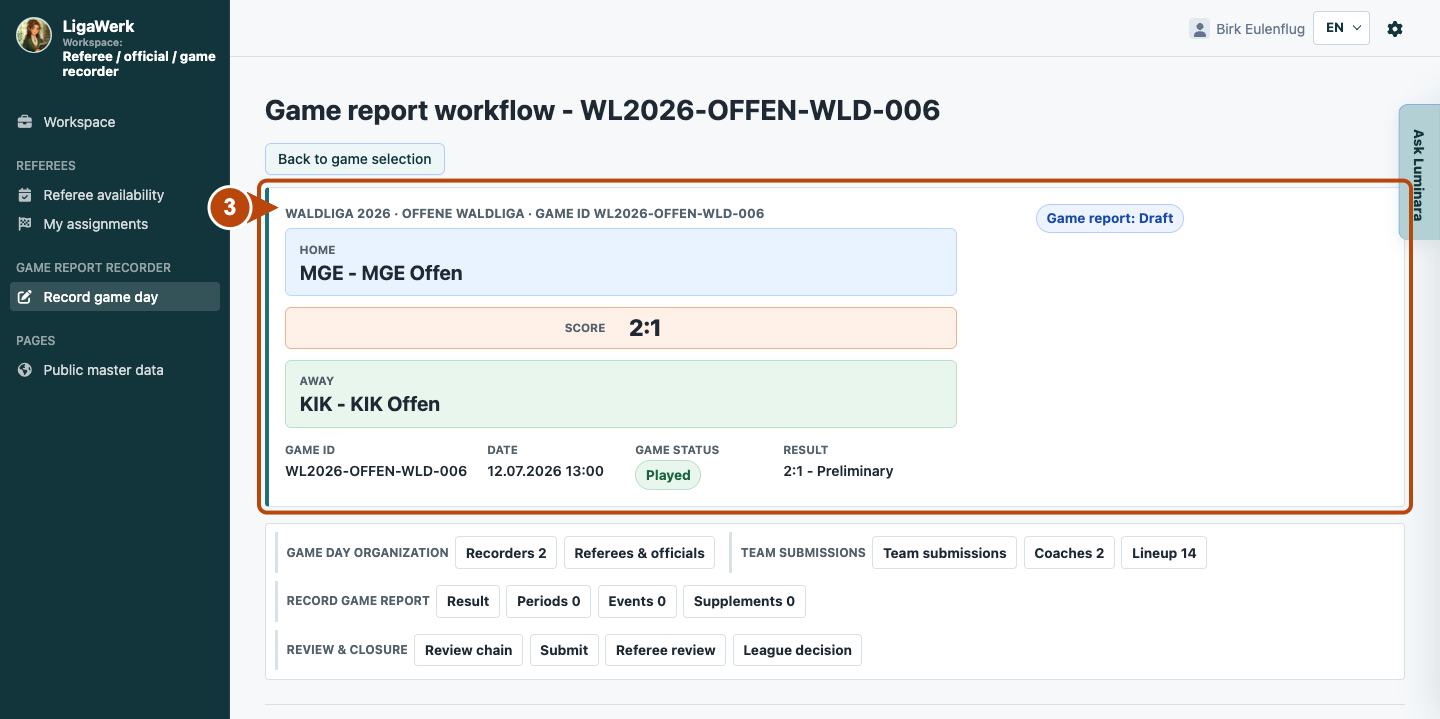The height and width of the screenshot is (719, 1440).
Task: Click the result text 2:1 - Preliminary
Action: coord(839,471)
